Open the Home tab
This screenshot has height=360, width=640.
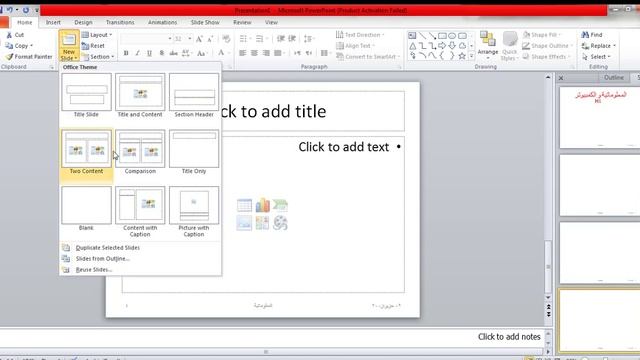point(24,22)
